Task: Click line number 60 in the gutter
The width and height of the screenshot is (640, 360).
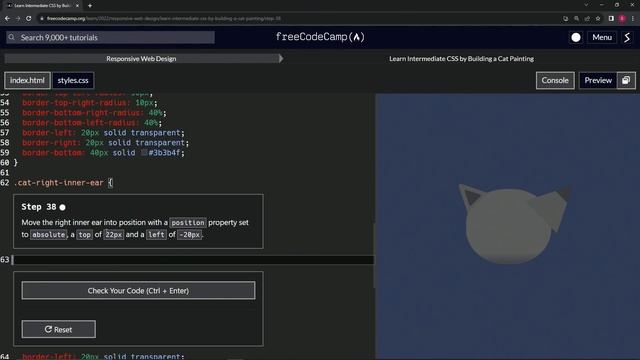Action: coord(4,162)
